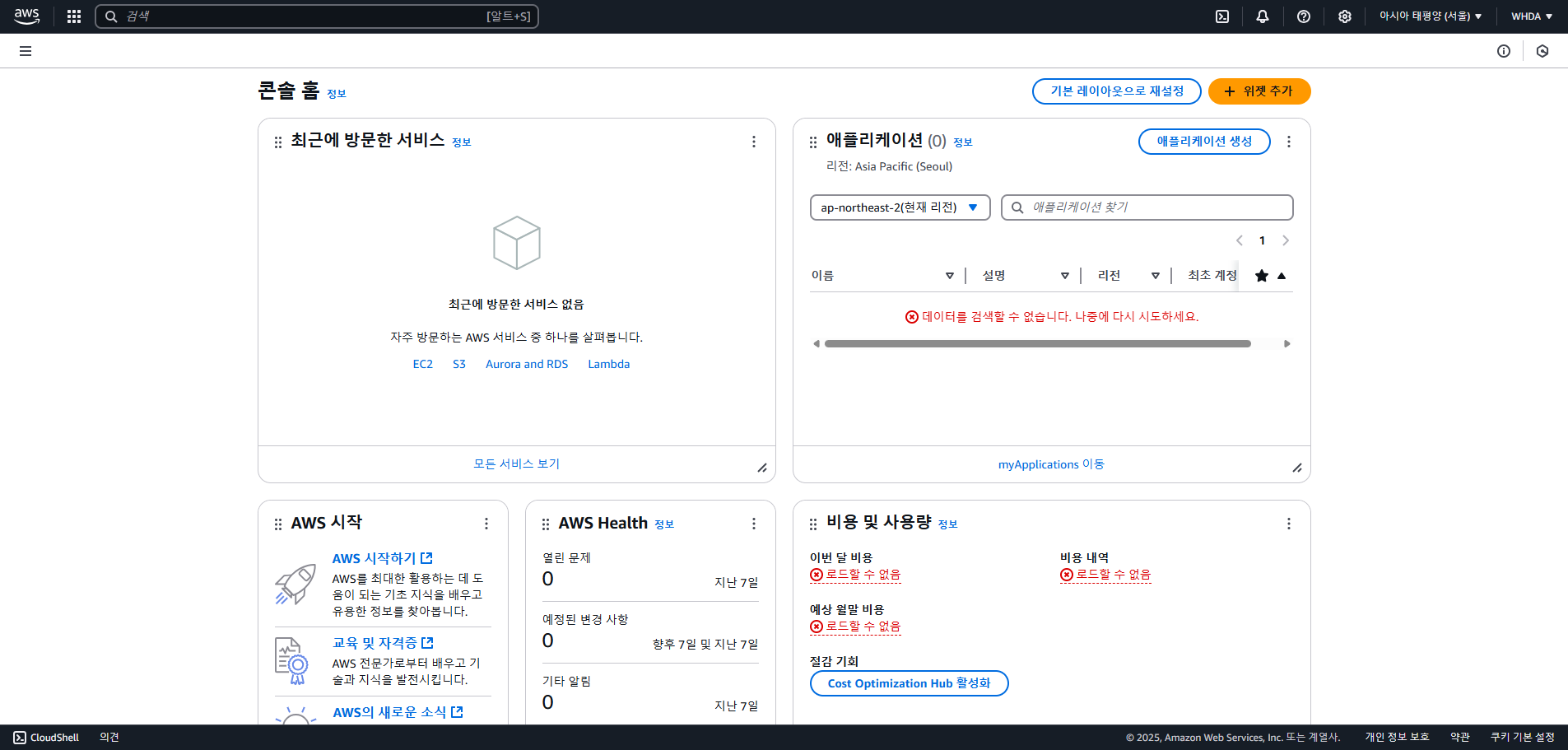Click Cost Optimization Hub 활성화 button
Image resolution: width=1568 pixels, height=750 pixels.
[x=909, y=683]
